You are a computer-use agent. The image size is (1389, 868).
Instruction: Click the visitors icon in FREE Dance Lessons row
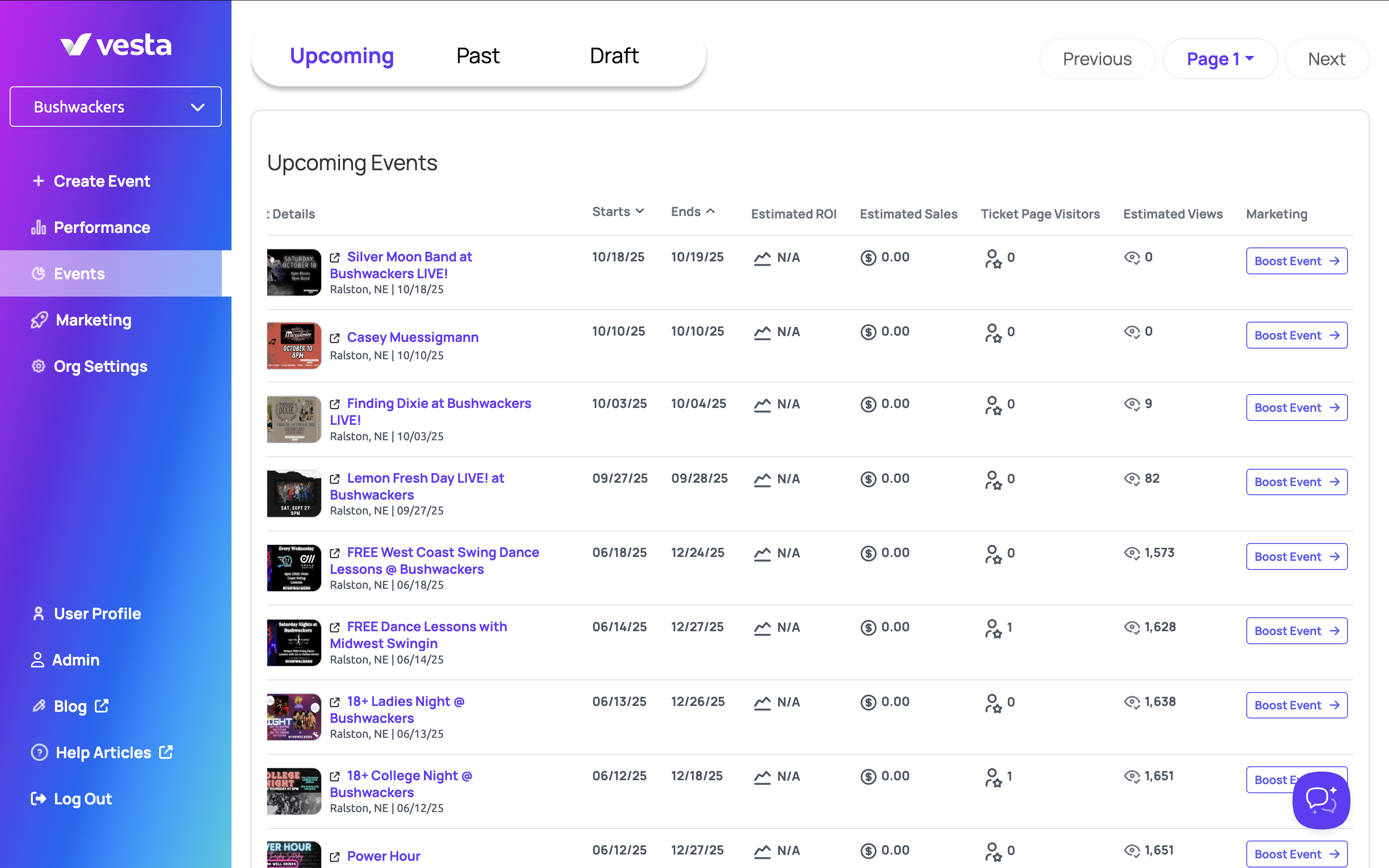tap(993, 629)
